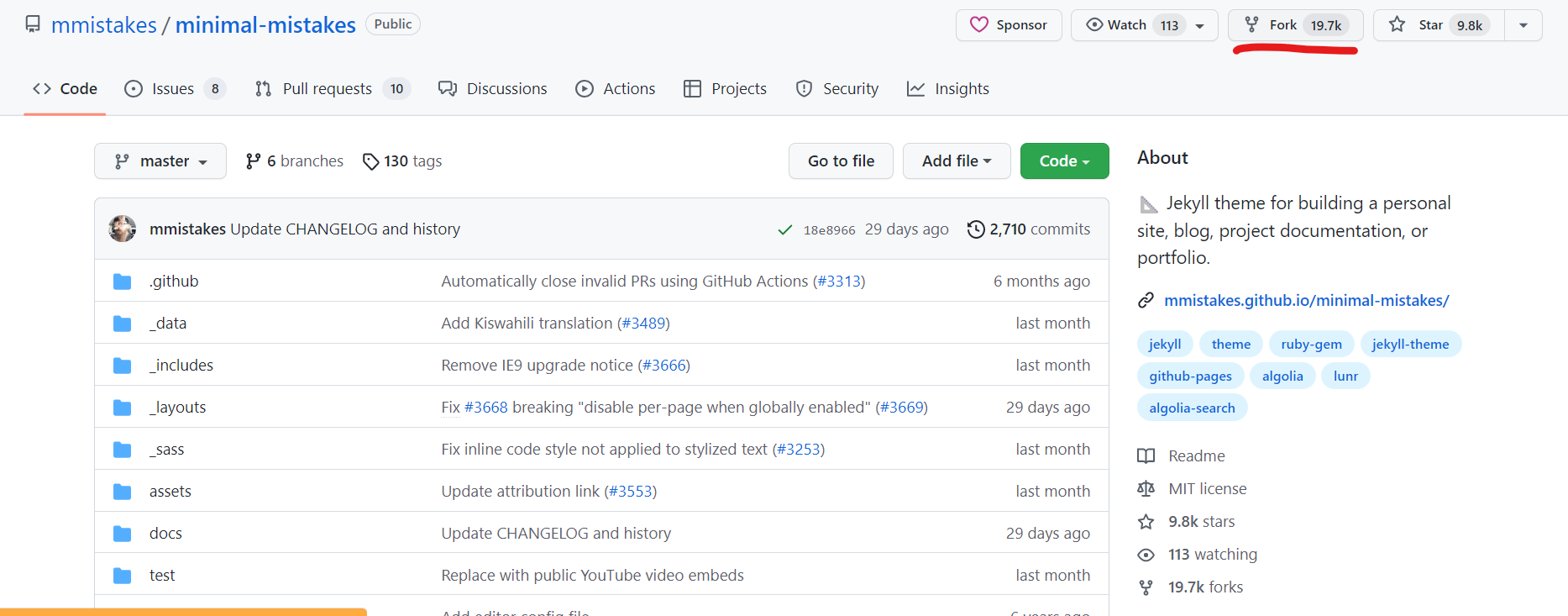Open the Watch dropdown arrow
This screenshot has width=1568, height=616.
pyautogui.click(x=1200, y=25)
